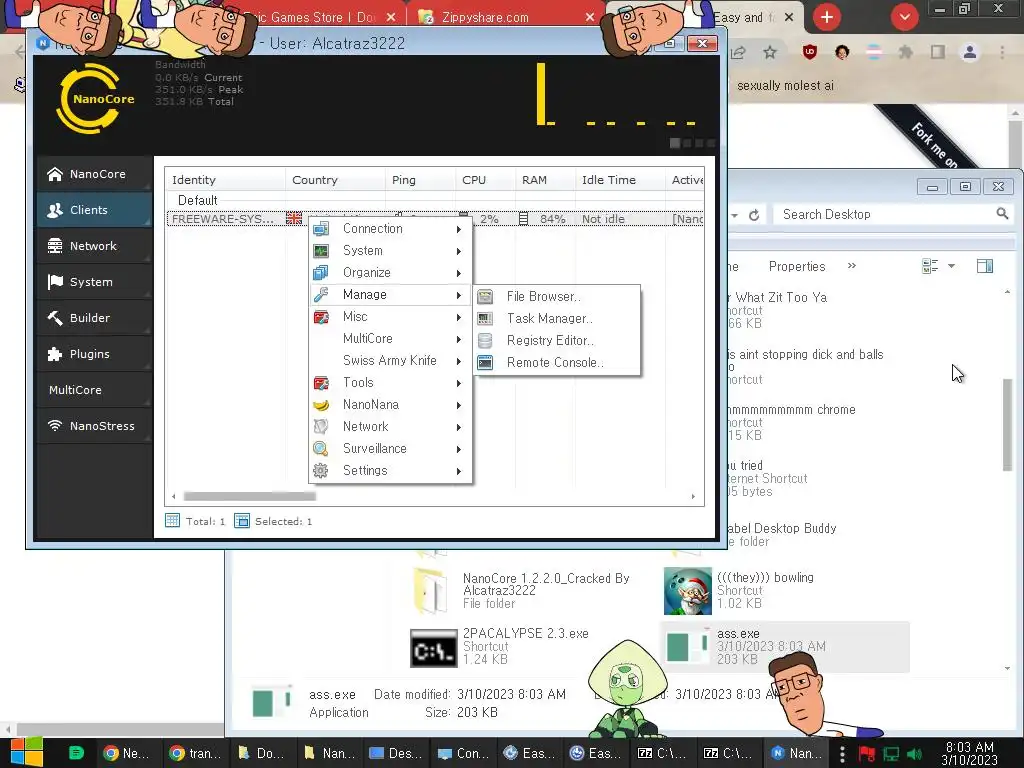Screen dimensions: 1024x768
Task: Select the Clients sidebar tab
Action: click(94, 210)
